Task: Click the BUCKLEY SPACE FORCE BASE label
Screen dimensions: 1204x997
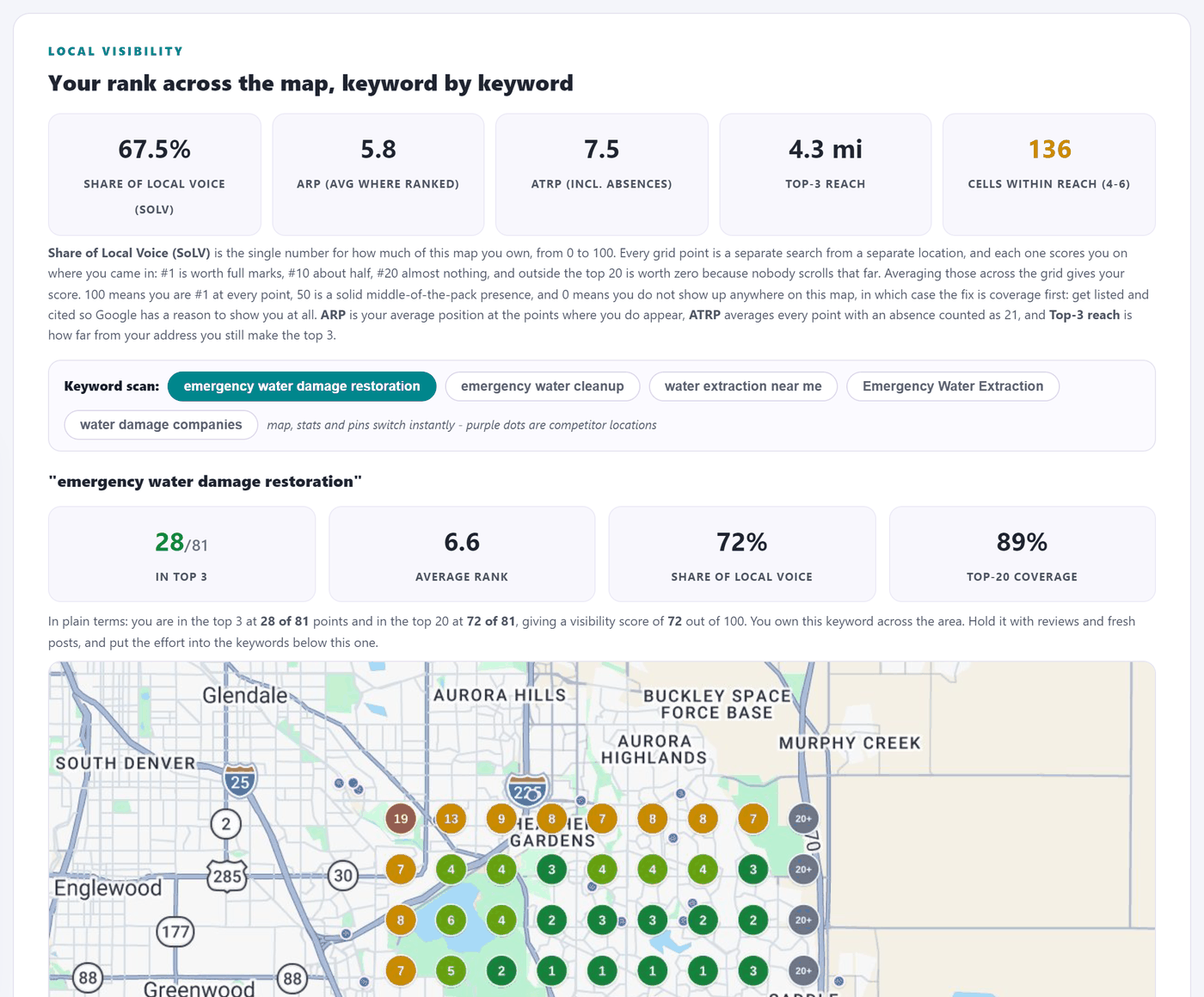Action: 717,705
